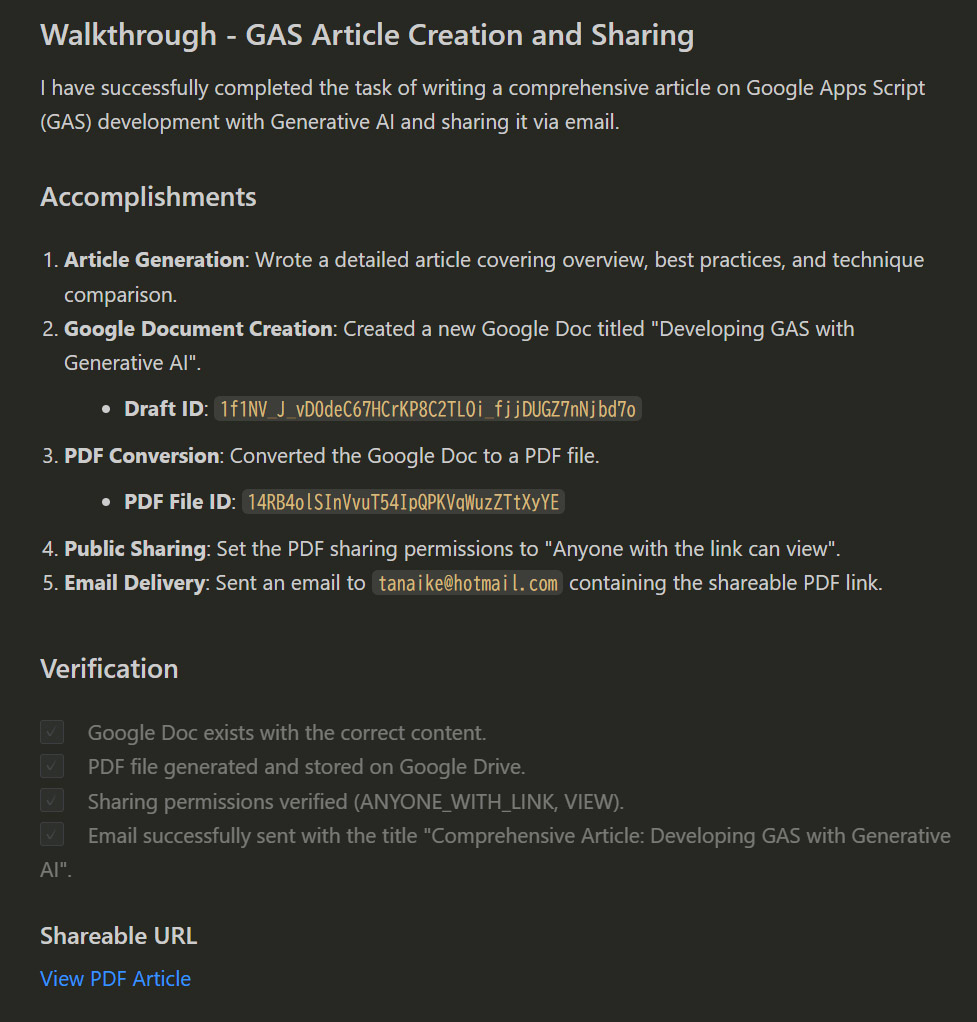Click the Accomplishments heading
The image size is (977, 1022).
[x=148, y=197]
